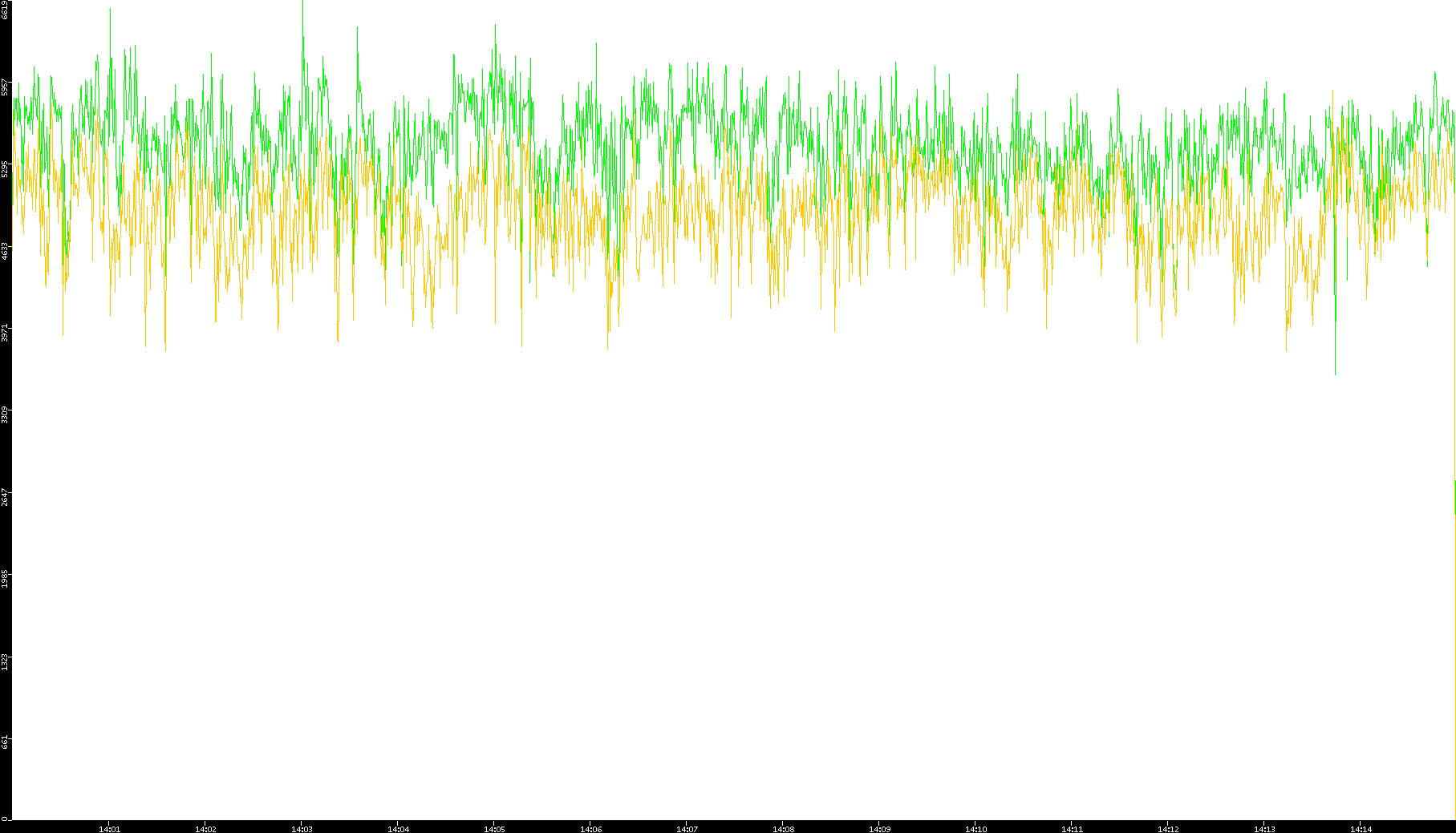Select the 14:09 time axis marker

tap(879, 828)
